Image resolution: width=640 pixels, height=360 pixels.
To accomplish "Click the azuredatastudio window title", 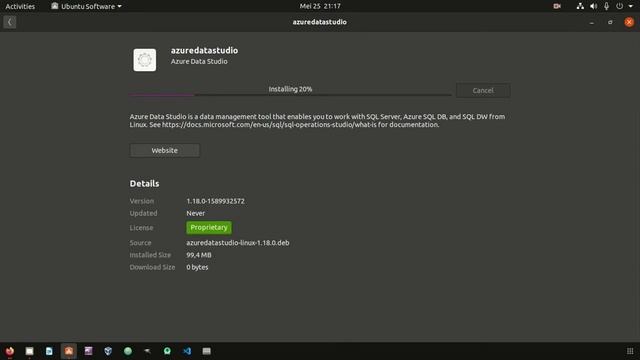I will (x=320, y=22).
